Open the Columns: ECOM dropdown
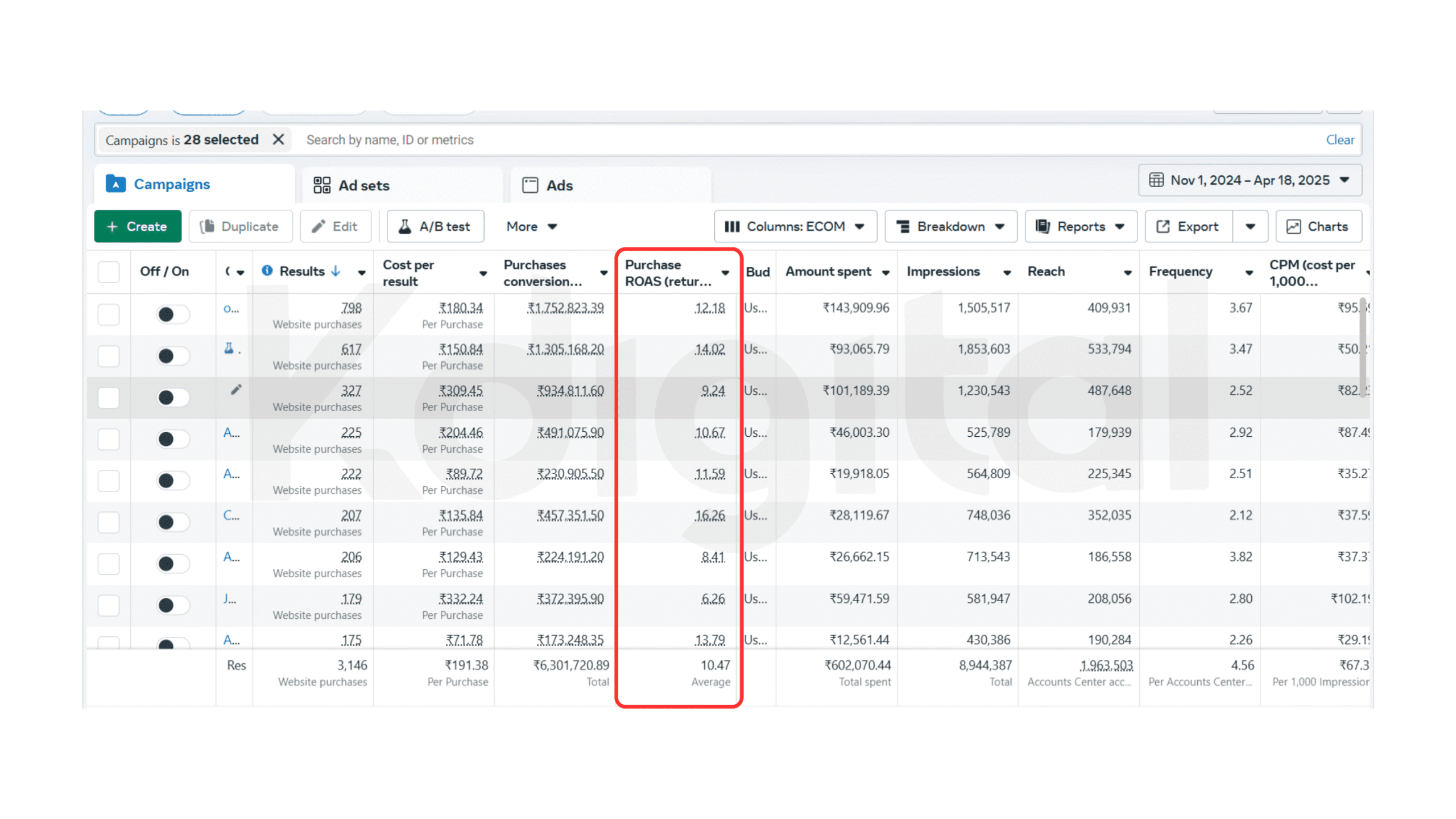1456x819 pixels. point(795,226)
